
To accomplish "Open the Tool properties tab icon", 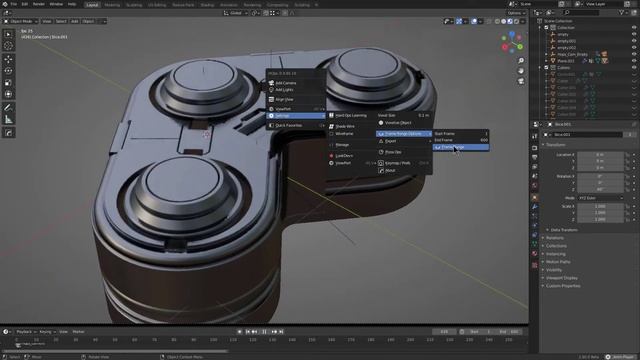I will point(535,136).
